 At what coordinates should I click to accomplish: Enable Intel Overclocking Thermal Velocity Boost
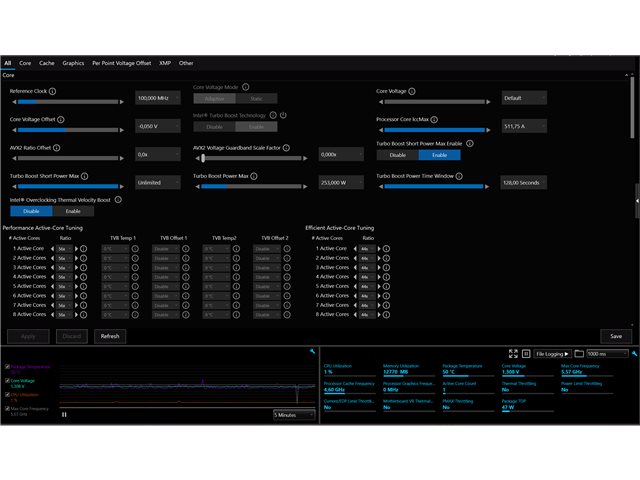coord(73,211)
